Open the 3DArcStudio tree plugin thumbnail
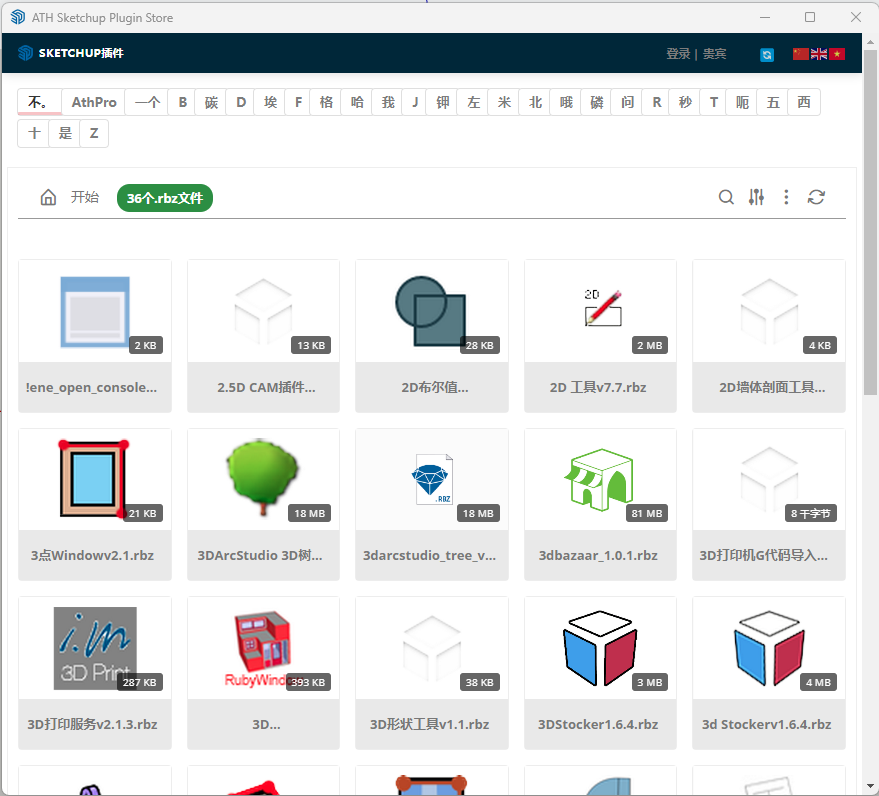The image size is (879, 796). (263, 480)
